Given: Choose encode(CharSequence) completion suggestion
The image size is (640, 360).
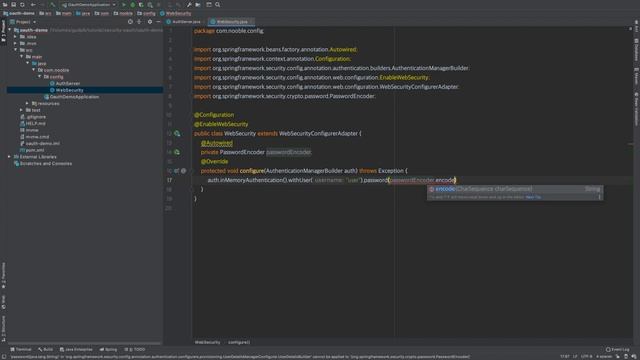Looking at the screenshot, I should (x=515, y=189).
